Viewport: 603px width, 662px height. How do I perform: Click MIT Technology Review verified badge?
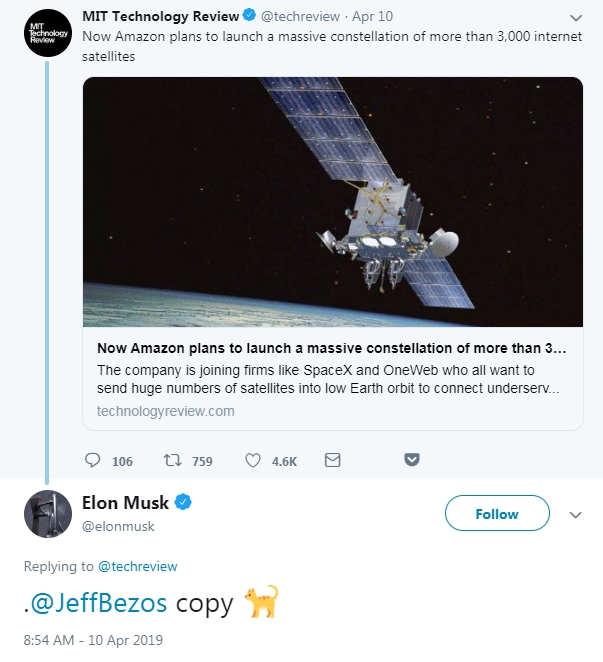pos(250,16)
